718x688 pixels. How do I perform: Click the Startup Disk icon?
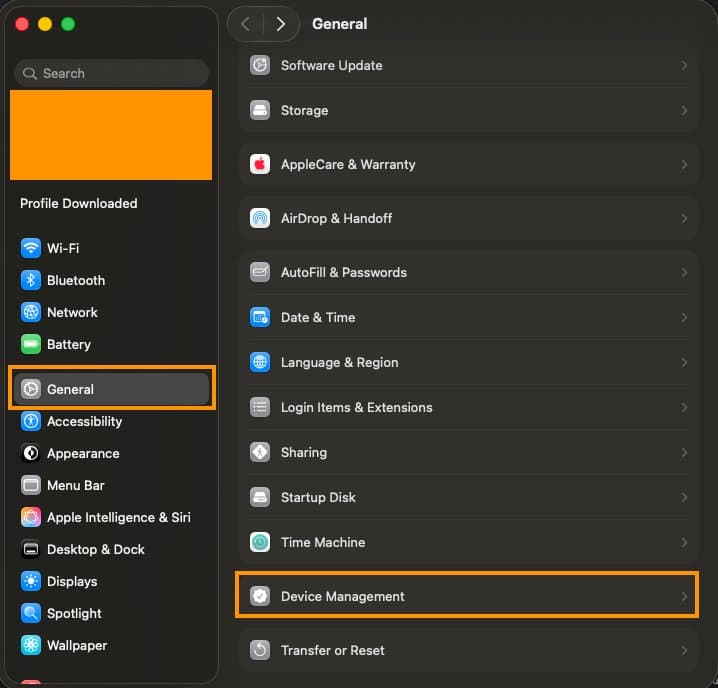[260, 497]
